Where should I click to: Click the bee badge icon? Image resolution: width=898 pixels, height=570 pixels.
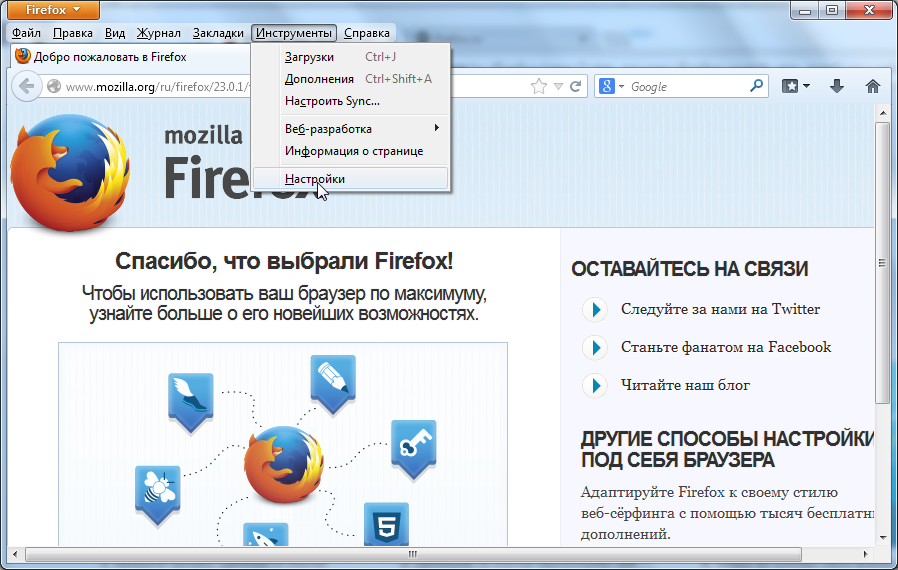(157, 495)
